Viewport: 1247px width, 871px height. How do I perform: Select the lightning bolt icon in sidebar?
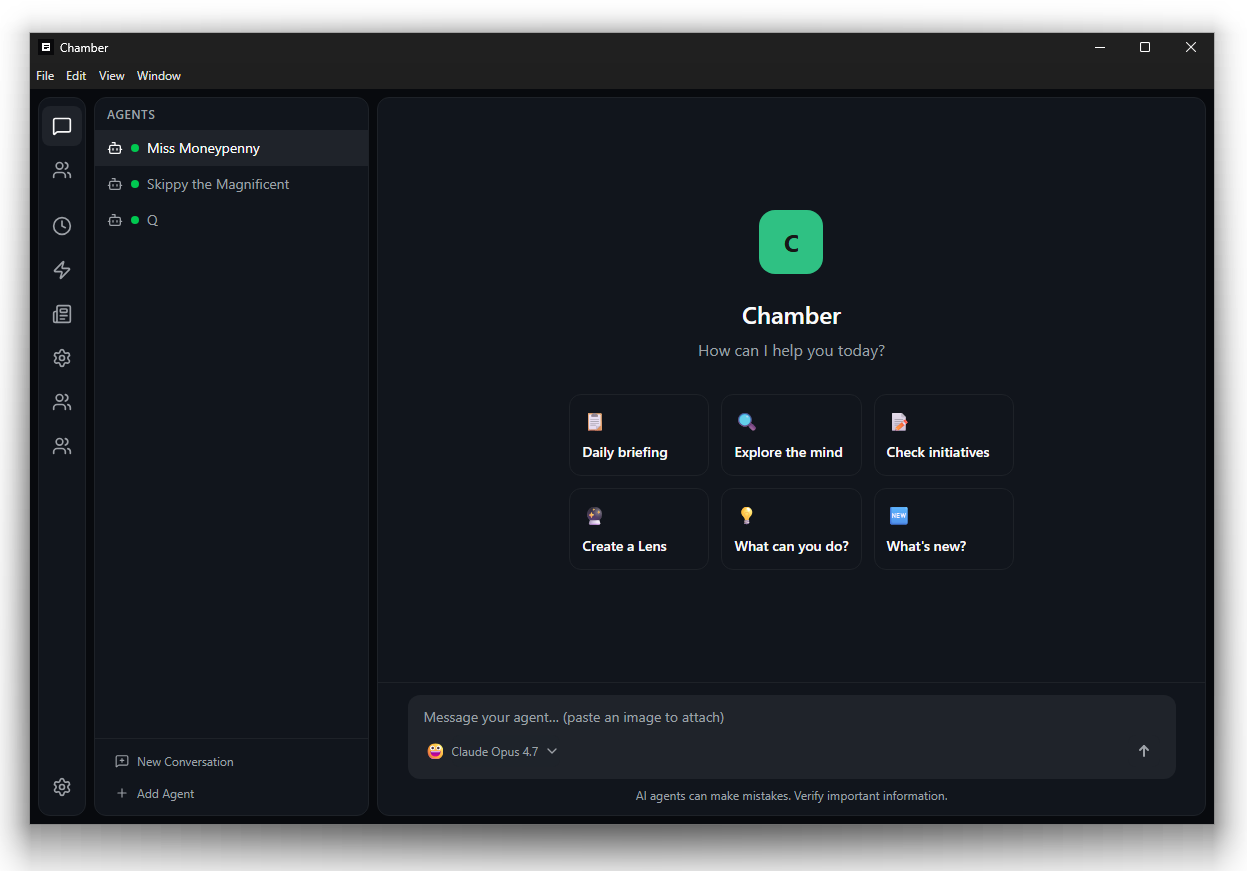[62, 270]
